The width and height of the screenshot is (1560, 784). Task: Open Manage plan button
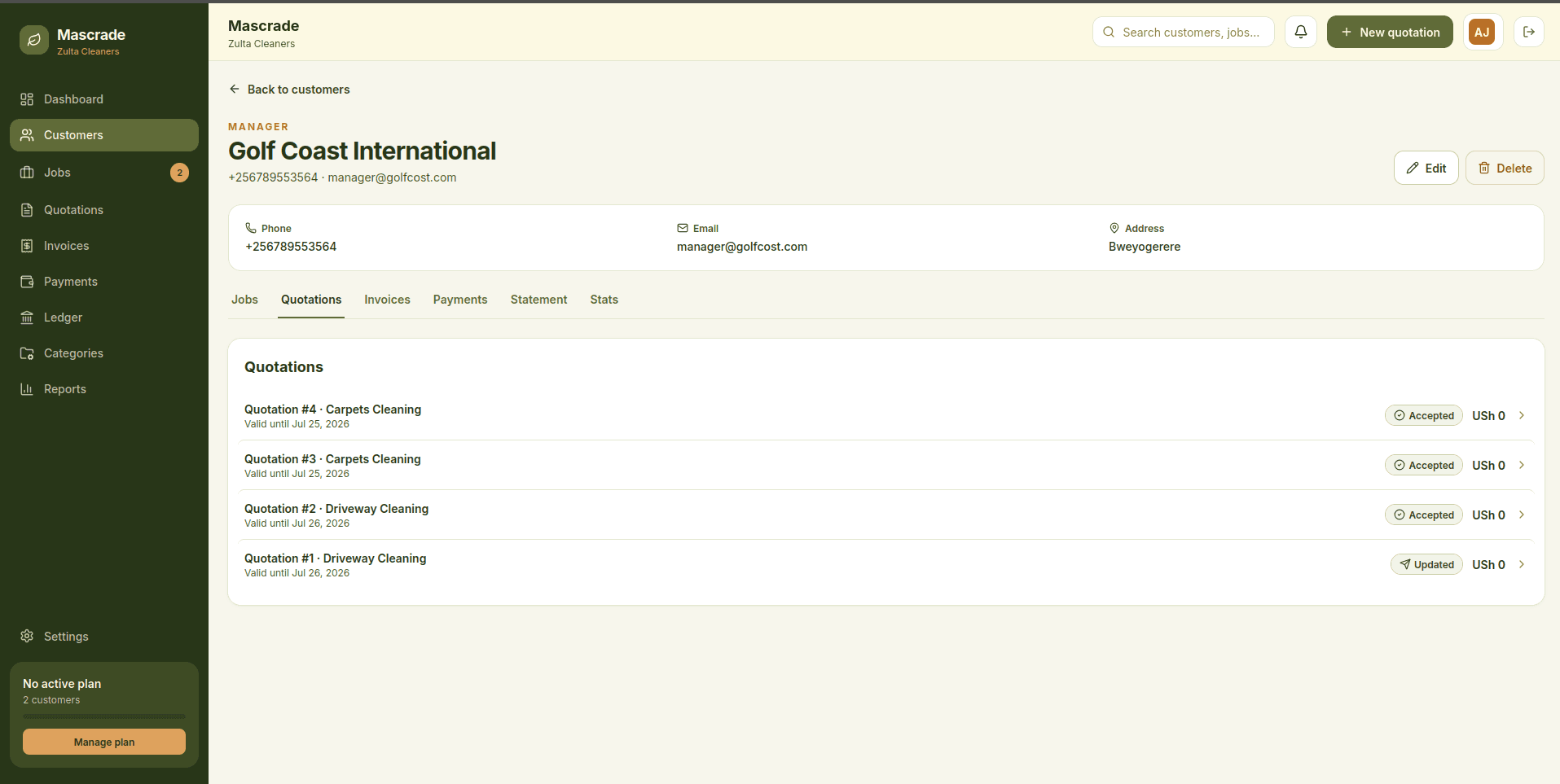[104, 742]
